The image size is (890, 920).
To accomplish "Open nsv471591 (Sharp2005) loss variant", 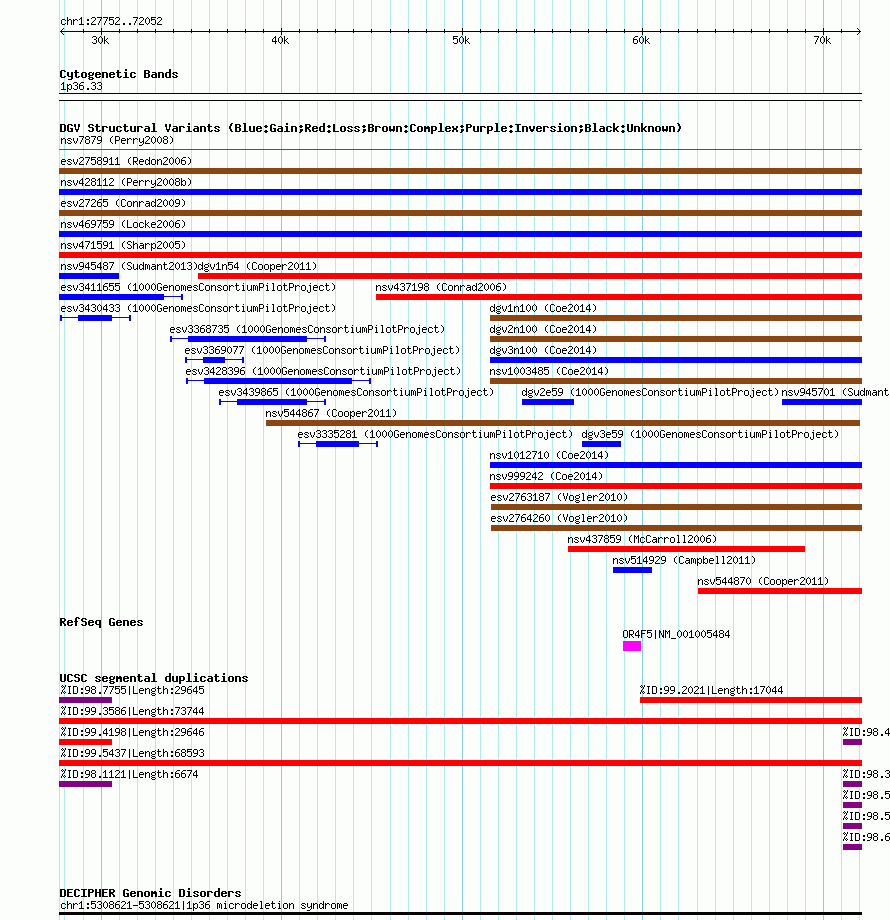I will [461, 255].
